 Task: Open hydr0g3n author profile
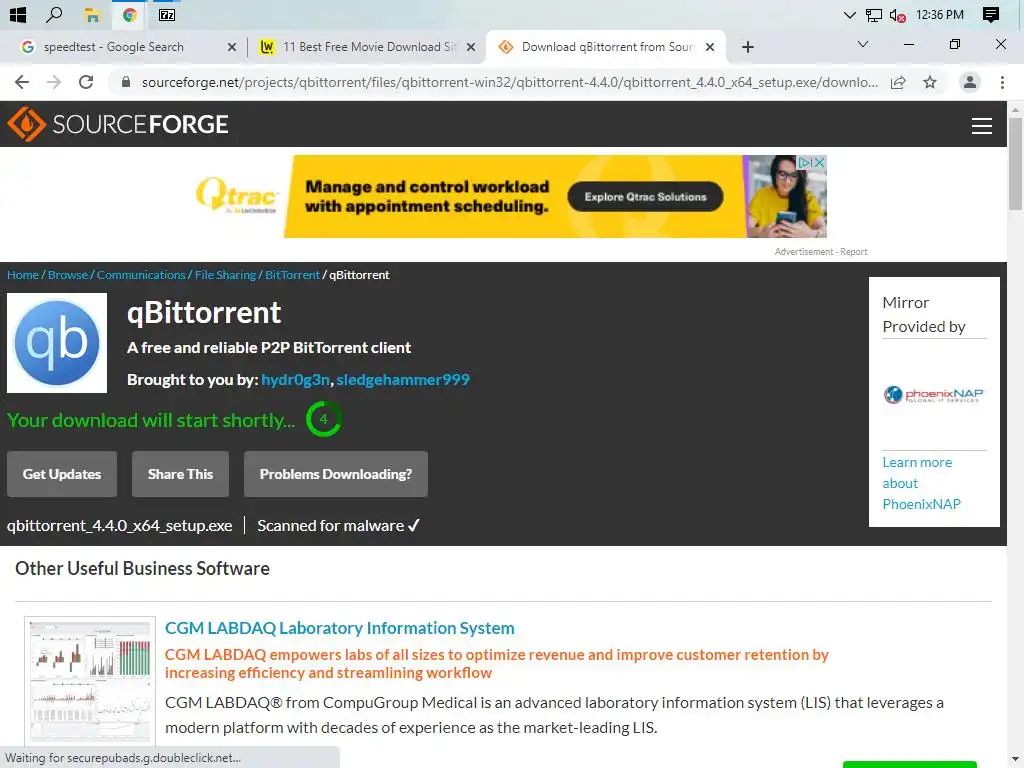point(295,379)
